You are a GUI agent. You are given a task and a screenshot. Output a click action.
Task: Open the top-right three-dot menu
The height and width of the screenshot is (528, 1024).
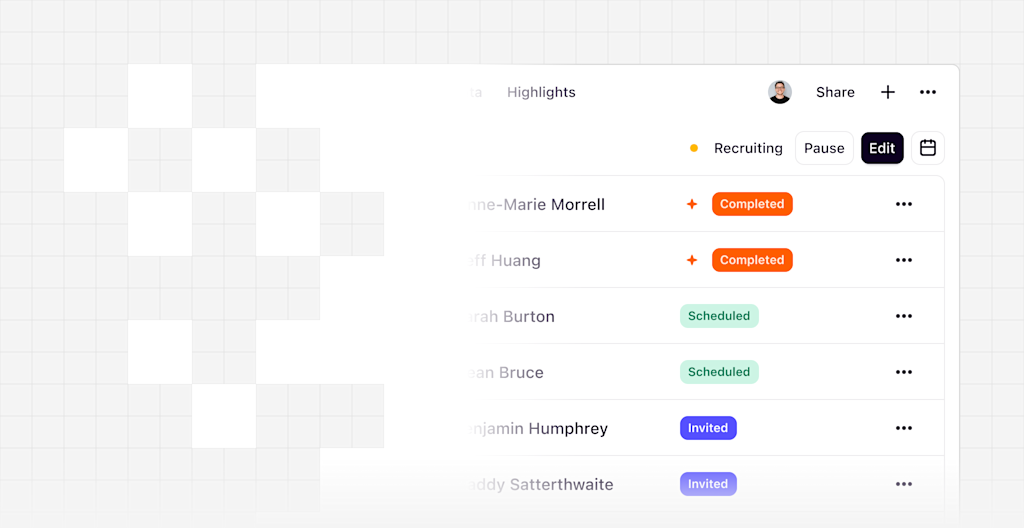click(x=928, y=92)
